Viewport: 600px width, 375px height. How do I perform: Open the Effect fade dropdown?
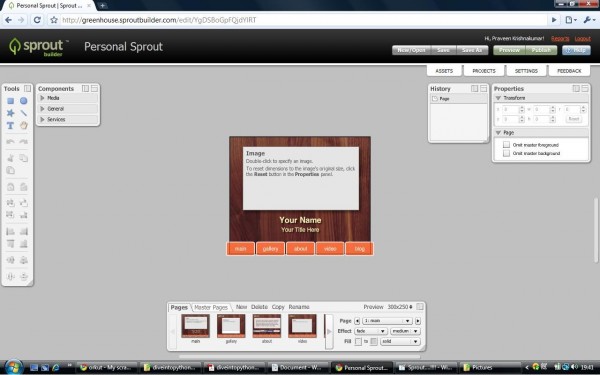click(x=371, y=331)
